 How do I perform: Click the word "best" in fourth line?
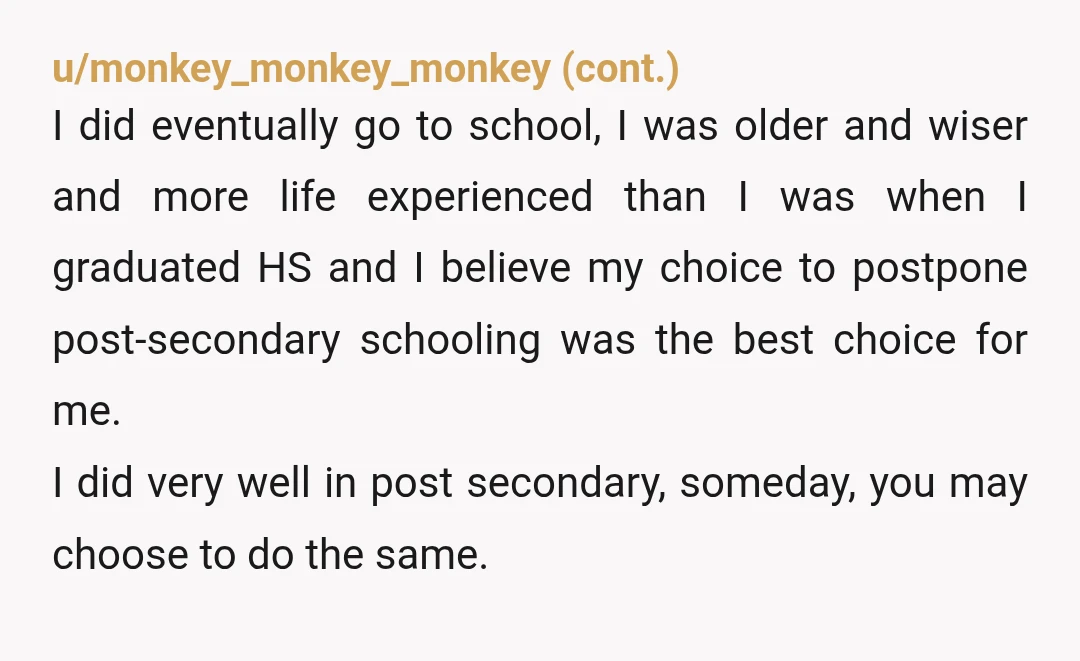pyautogui.click(x=773, y=339)
